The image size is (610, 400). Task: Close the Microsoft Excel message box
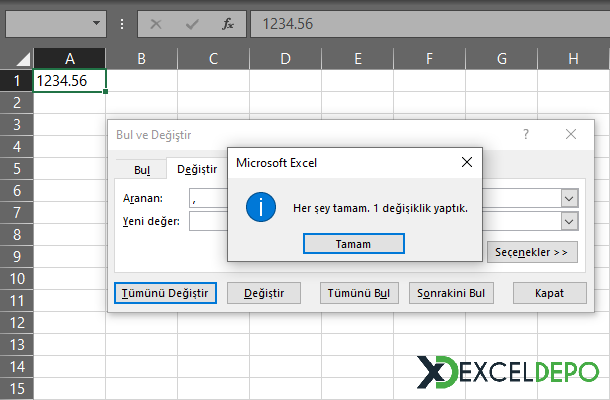click(x=467, y=162)
